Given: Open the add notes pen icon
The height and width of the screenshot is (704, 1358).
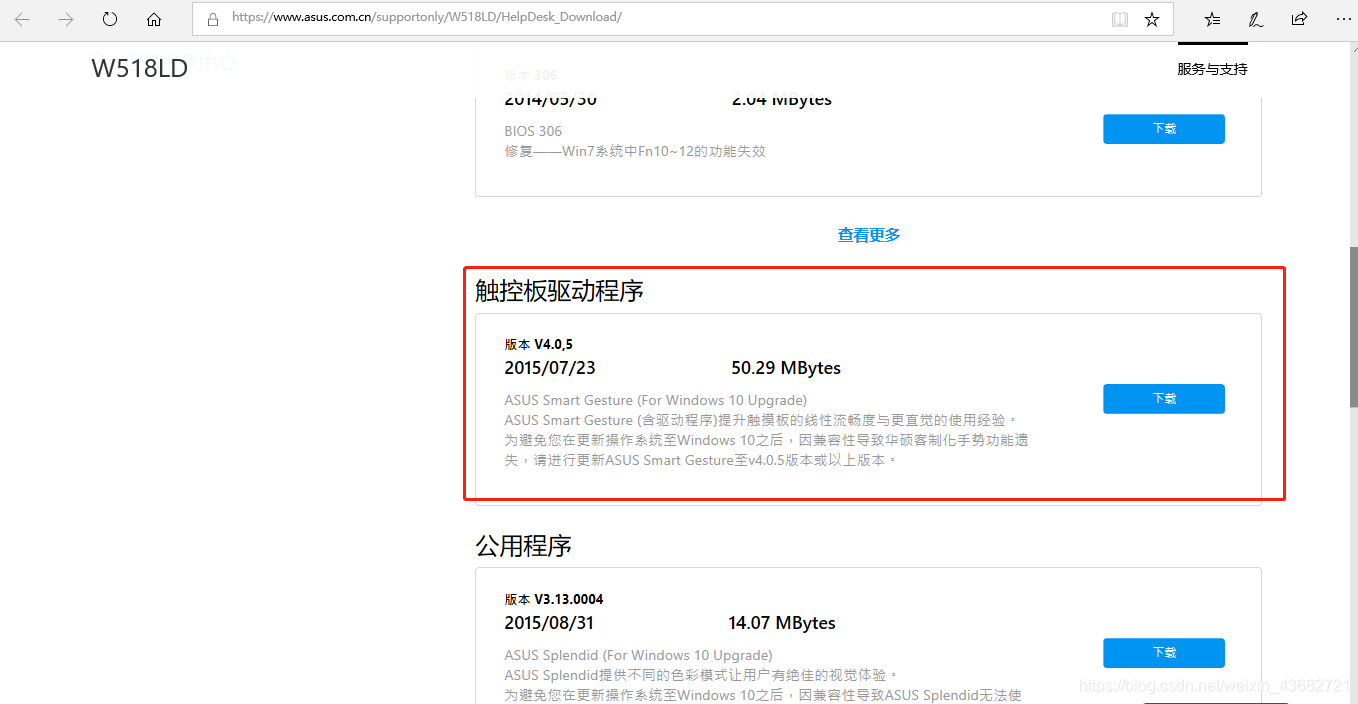Looking at the screenshot, I should point(1256,19).
